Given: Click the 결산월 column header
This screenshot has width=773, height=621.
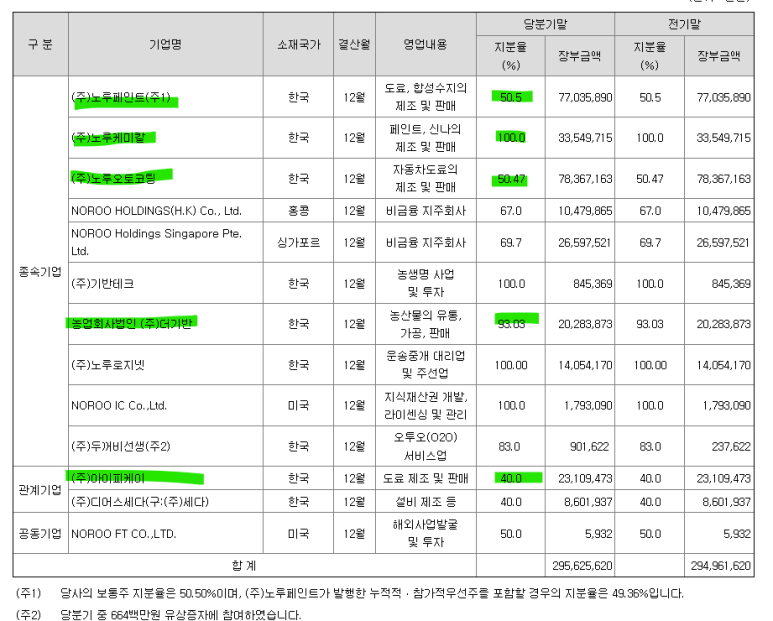Looking at the screenshot, I should (x=354, y=44).
